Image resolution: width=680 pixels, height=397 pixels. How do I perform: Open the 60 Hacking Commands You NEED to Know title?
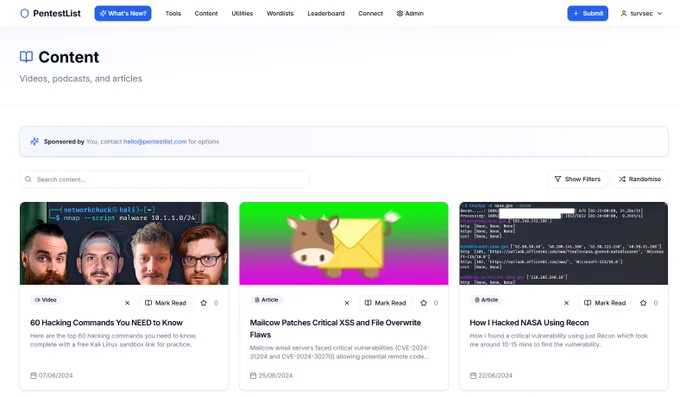tap(106, 323)
